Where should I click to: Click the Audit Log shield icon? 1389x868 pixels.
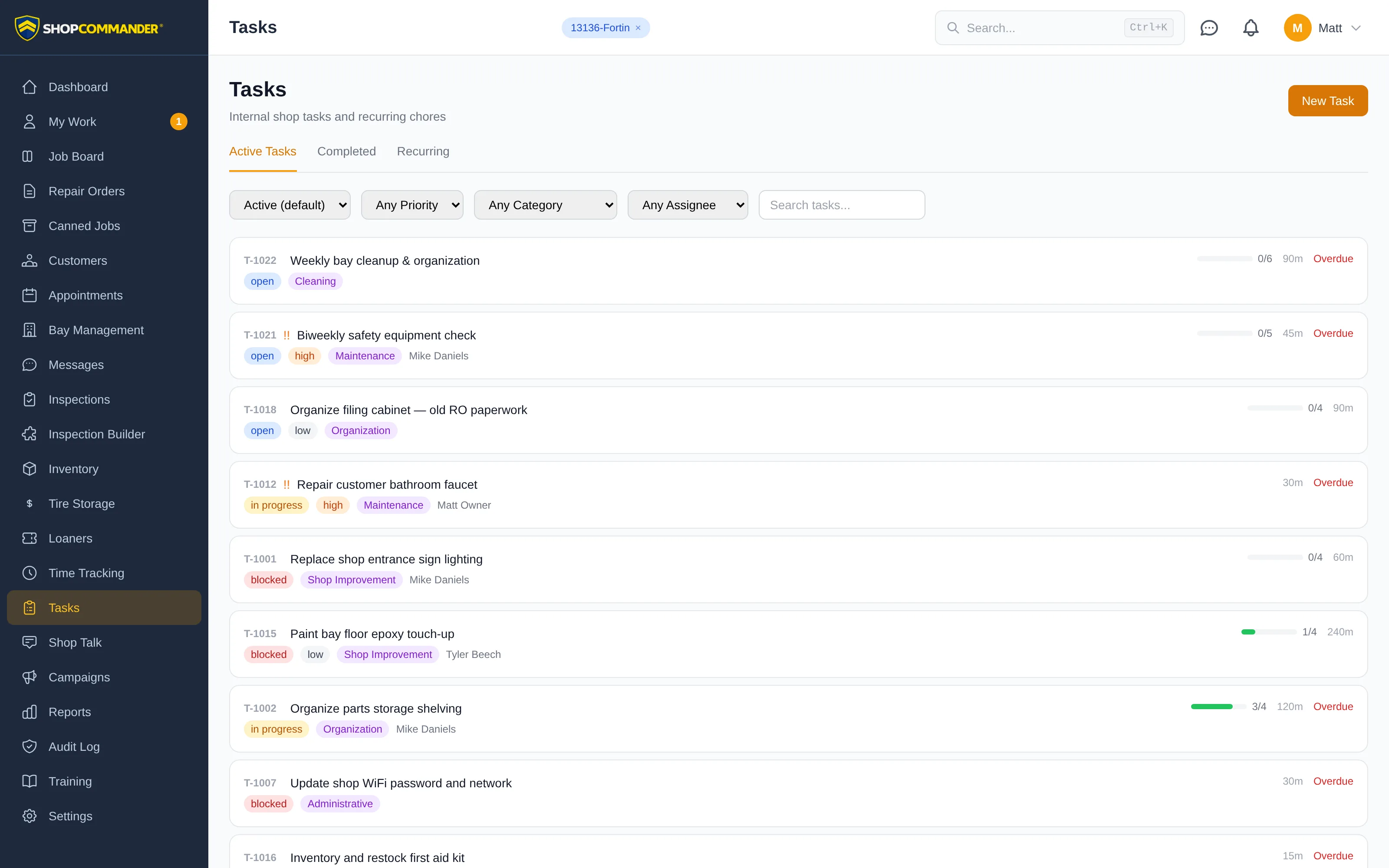click(x=29, y=747)
